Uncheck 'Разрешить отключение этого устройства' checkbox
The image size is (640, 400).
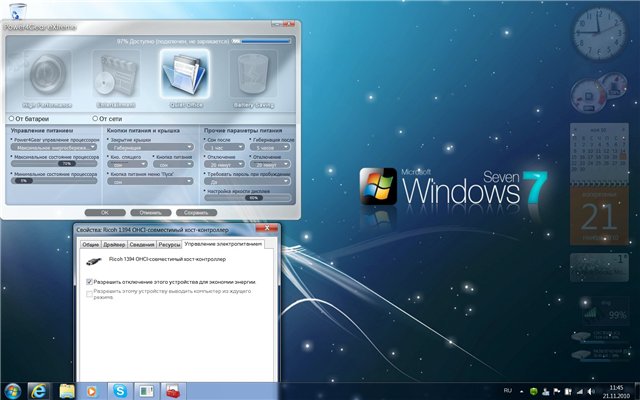click(89, 282)
